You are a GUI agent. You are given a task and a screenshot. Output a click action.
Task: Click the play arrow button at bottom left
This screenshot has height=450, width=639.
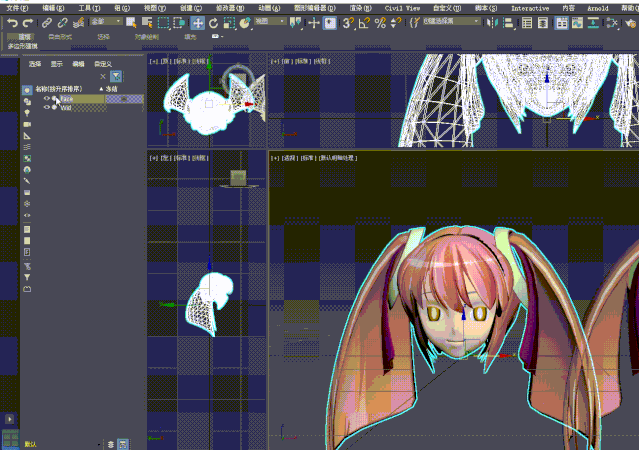click(x=9, y=419)
